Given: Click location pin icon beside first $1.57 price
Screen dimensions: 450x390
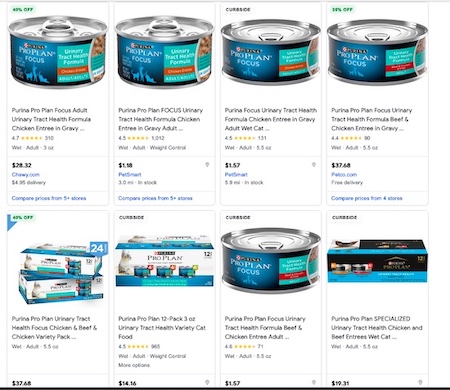Looking at the screenshot, I should [313, 165].
